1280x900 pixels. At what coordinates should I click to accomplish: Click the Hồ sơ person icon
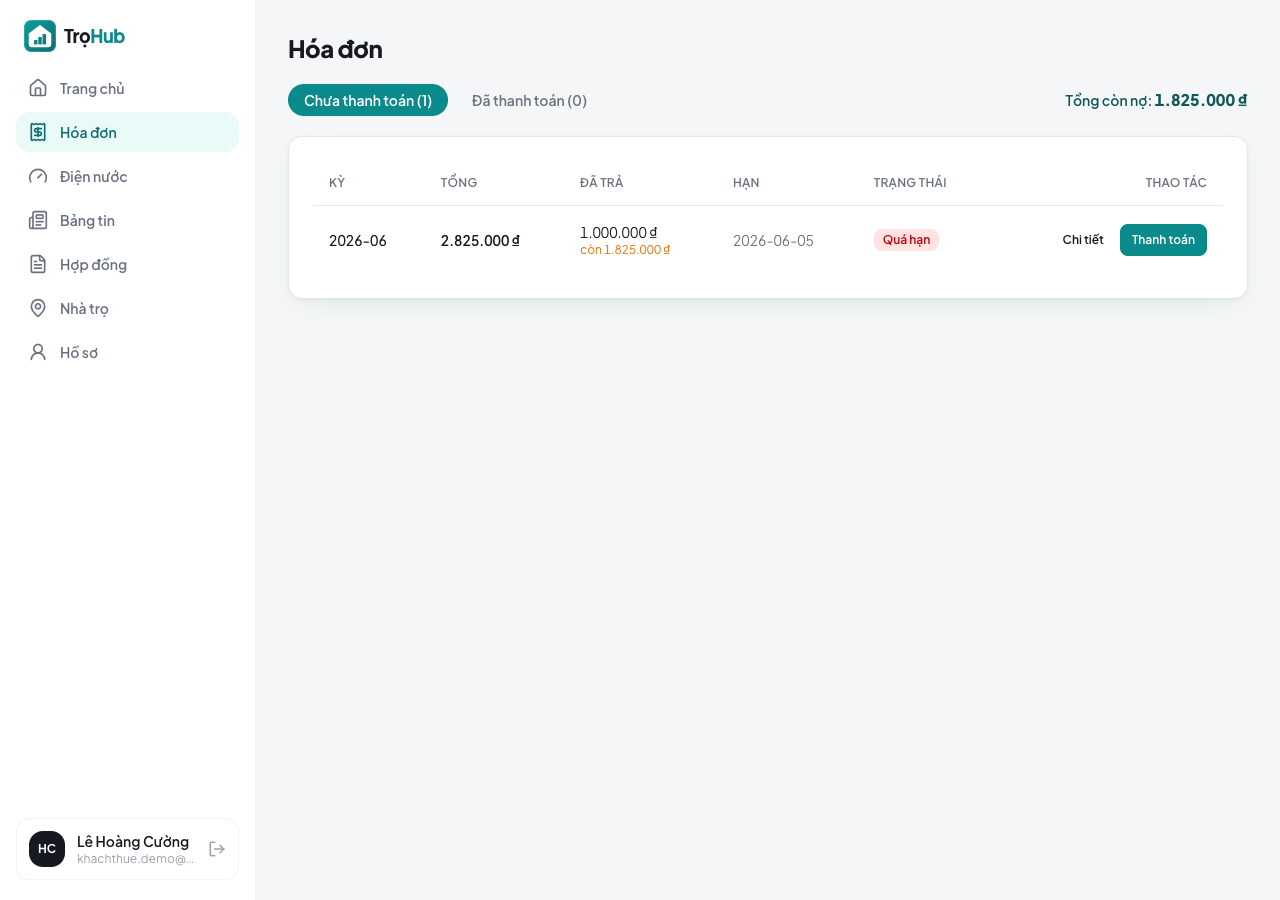click(38, 352)
